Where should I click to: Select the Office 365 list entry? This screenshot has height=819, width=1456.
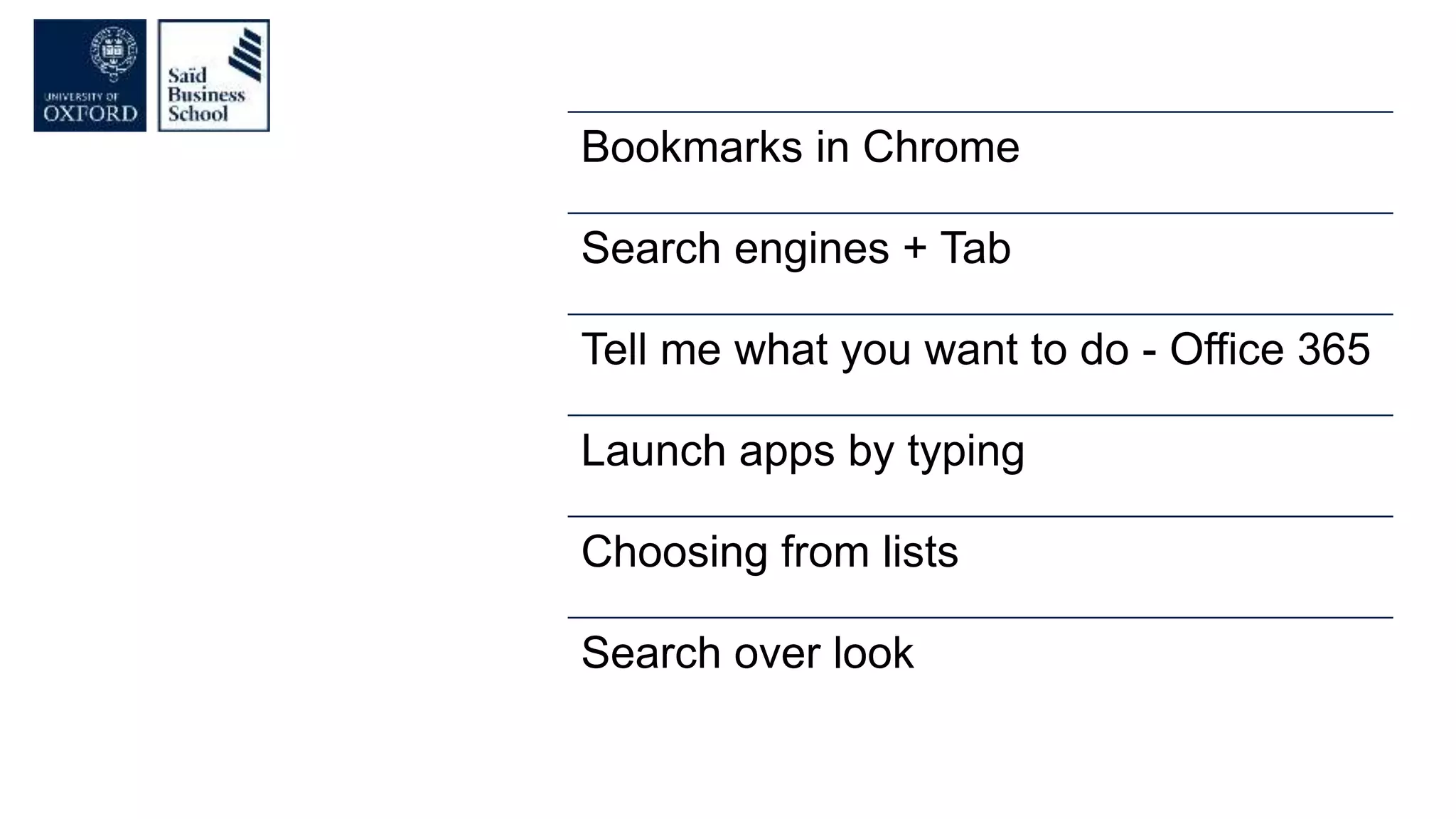[975, 350]
